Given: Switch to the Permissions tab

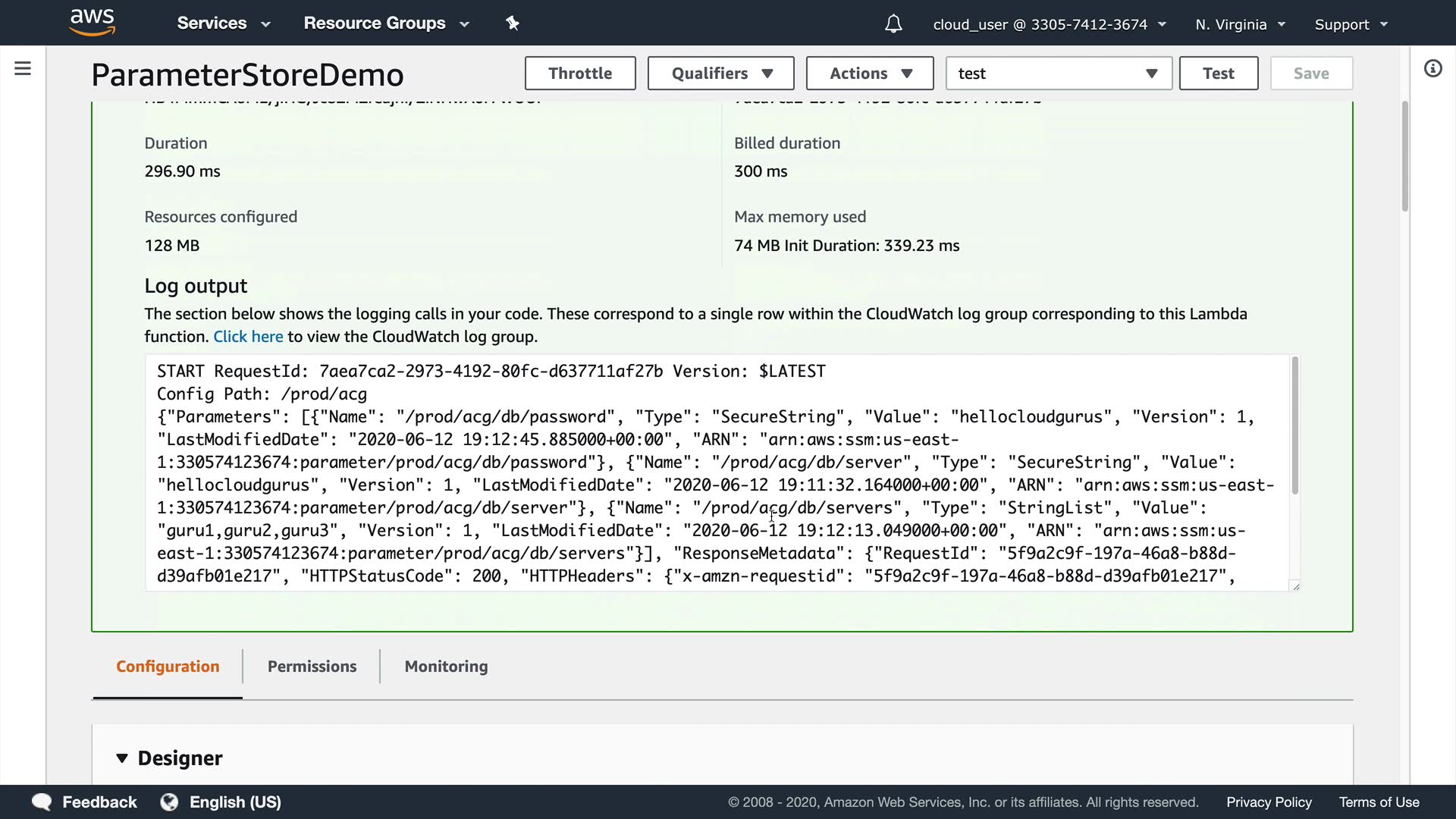Looking at the screenshot, I should pos(312,667).
